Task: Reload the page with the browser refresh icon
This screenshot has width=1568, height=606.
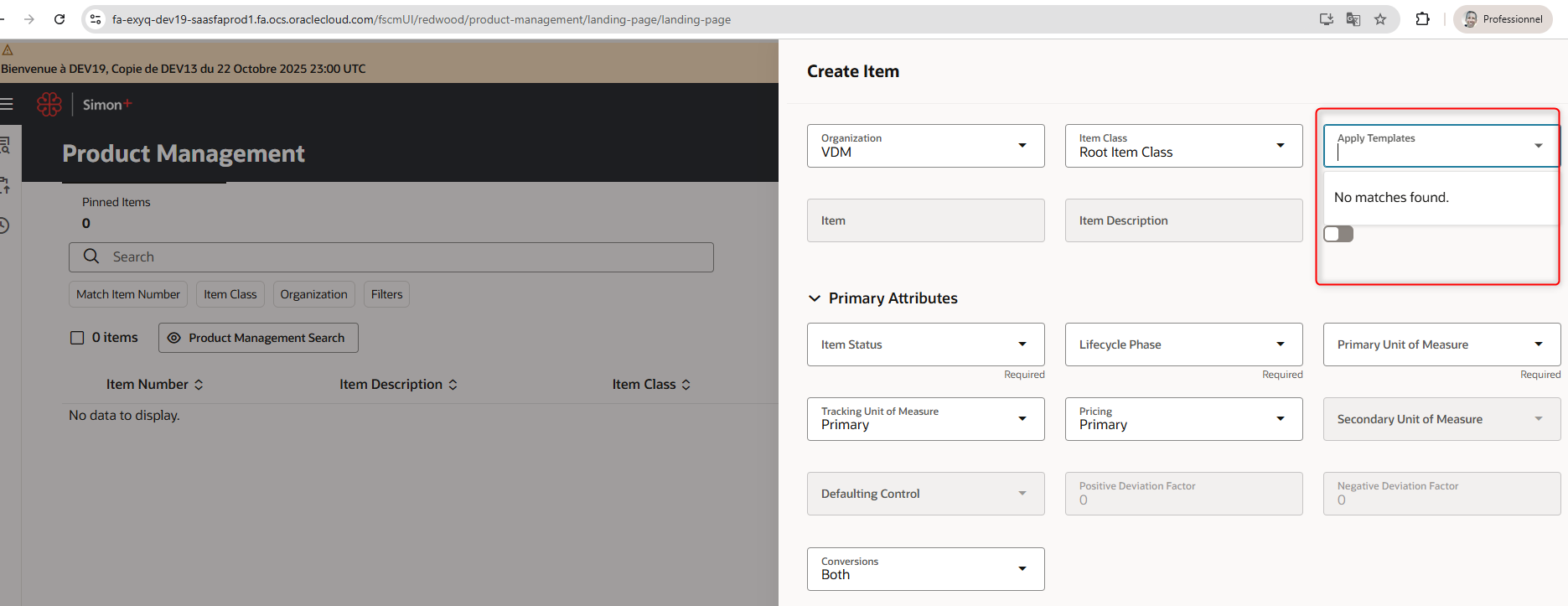Action: tap(60, 19)
